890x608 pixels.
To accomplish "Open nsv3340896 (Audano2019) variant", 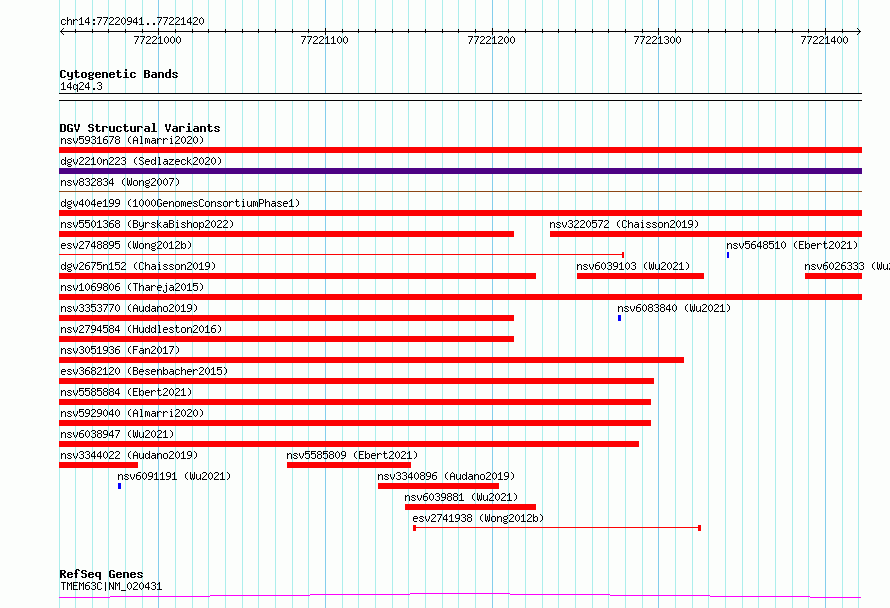I will coord(446,476).
